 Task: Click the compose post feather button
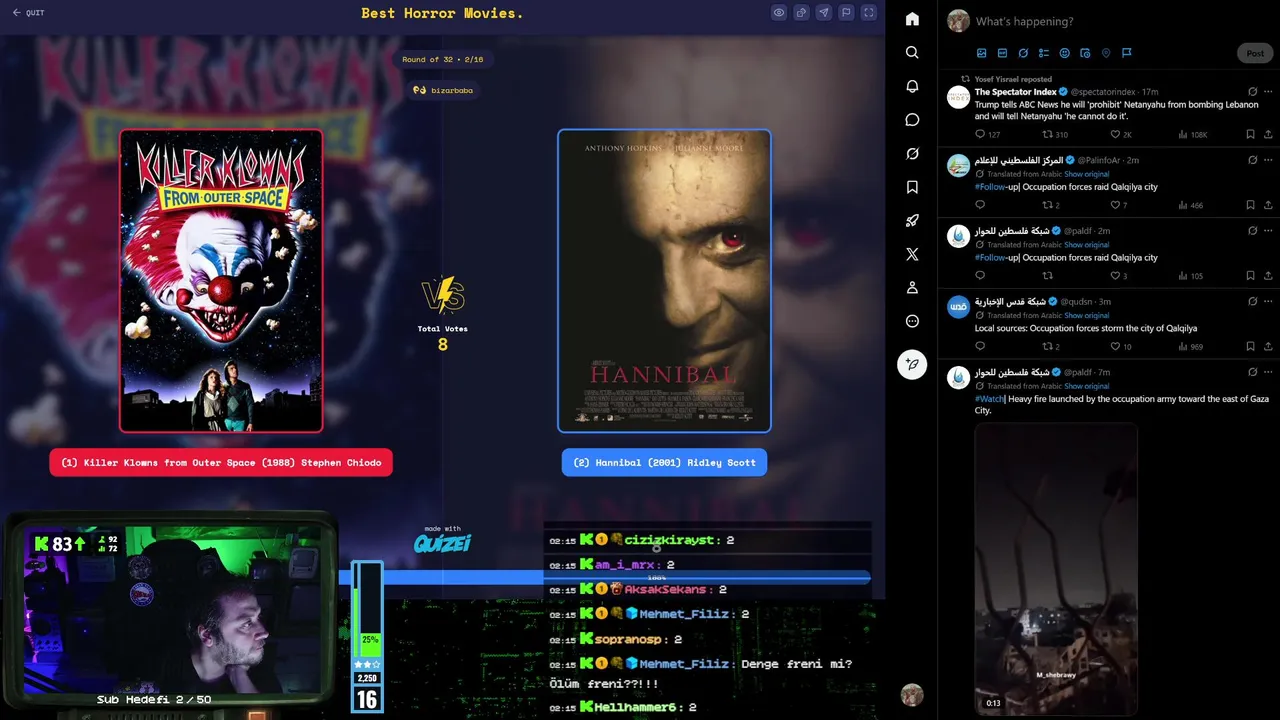click(x=912, y=364)
